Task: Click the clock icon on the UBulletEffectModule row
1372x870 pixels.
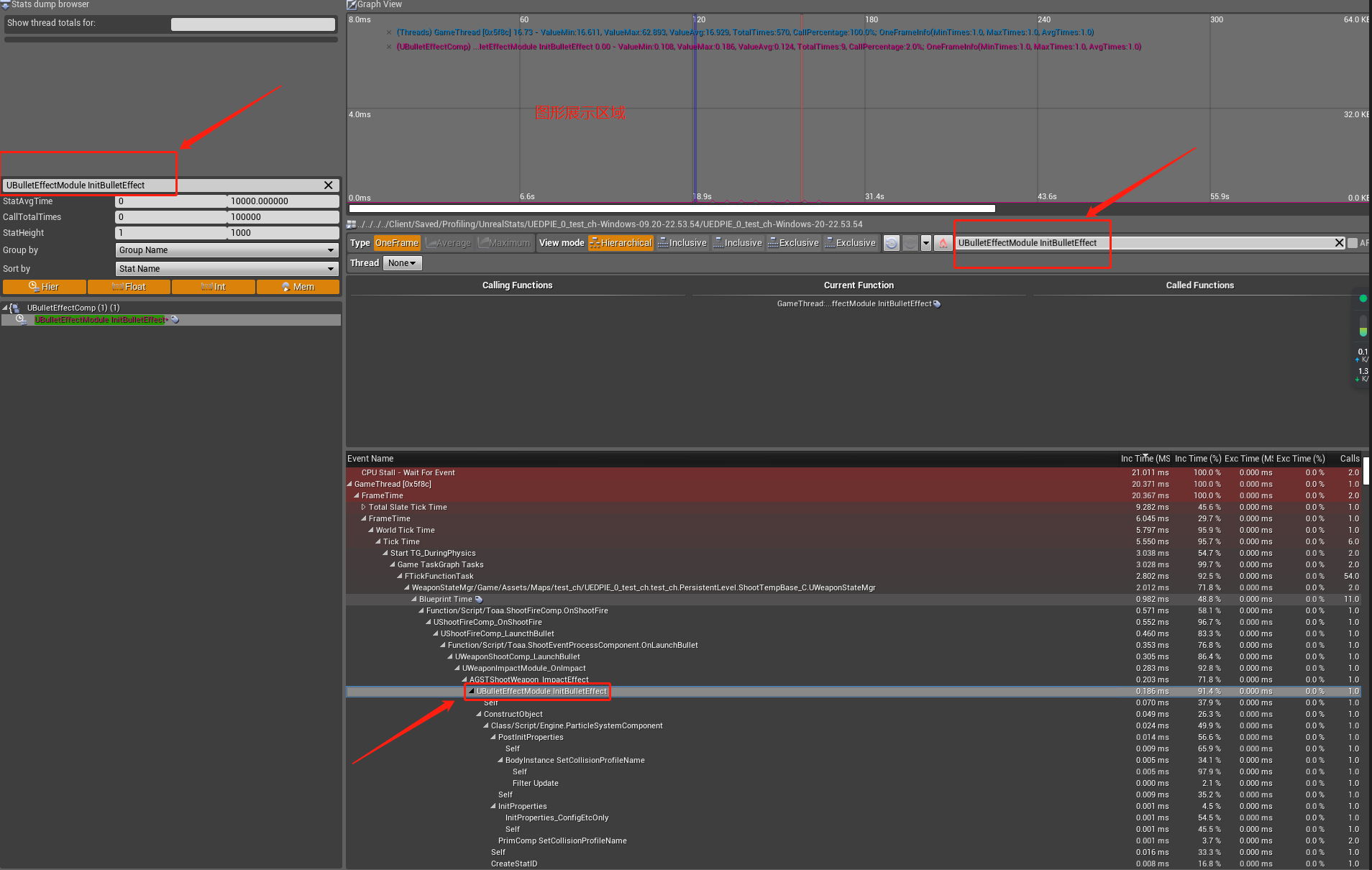Action: click(x=19, y=319)
